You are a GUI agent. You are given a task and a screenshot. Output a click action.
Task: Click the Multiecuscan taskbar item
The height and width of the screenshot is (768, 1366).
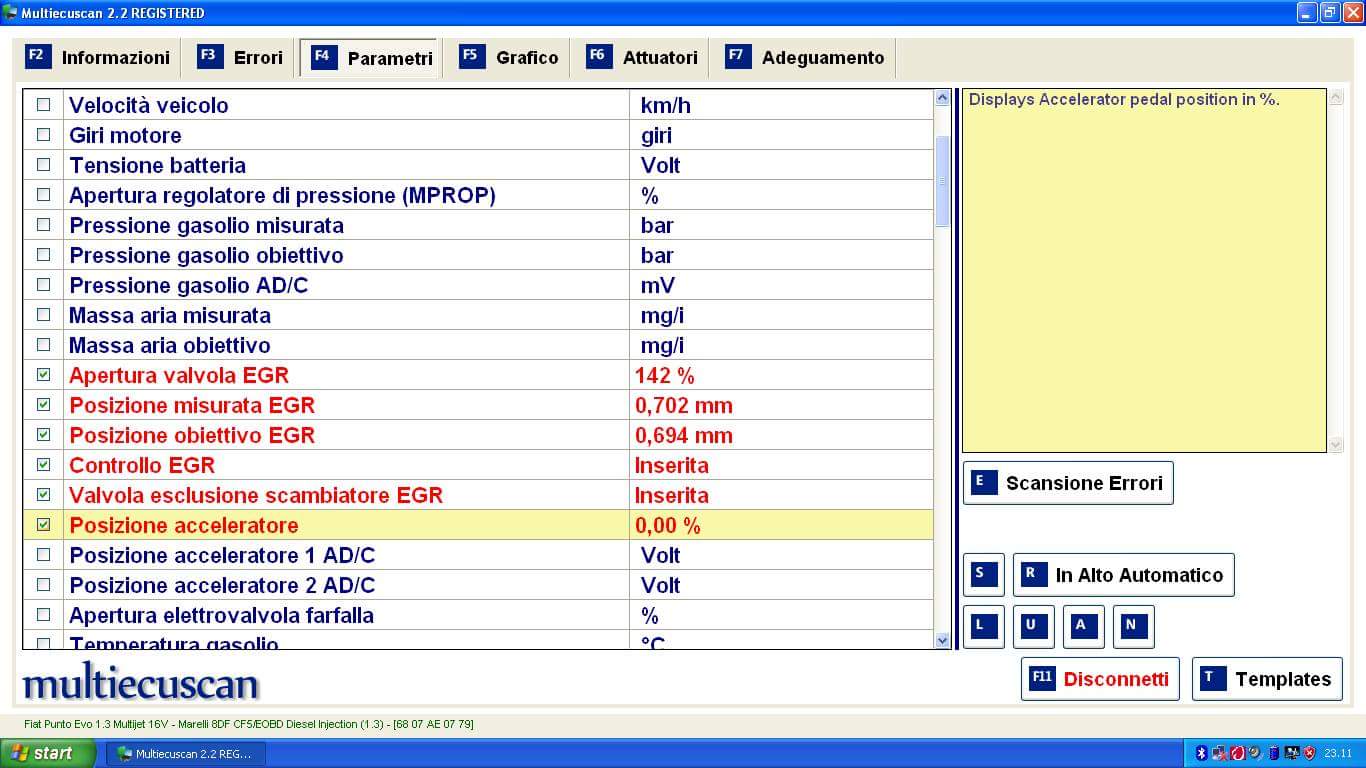(x=186, y=753)
